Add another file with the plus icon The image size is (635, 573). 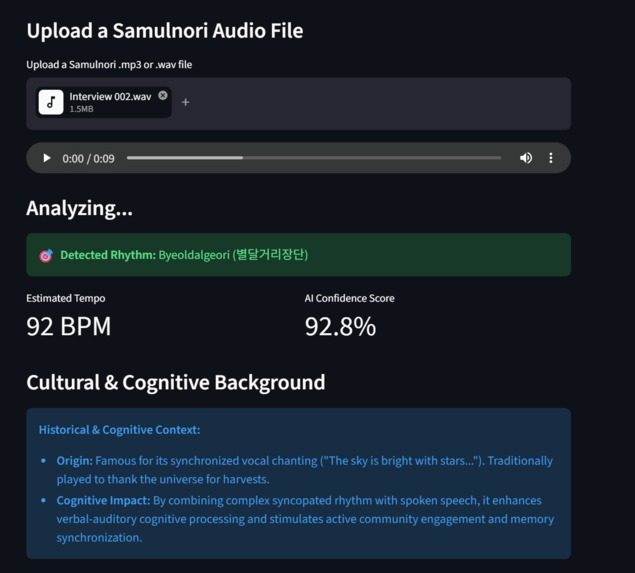[x=185, y=102]
